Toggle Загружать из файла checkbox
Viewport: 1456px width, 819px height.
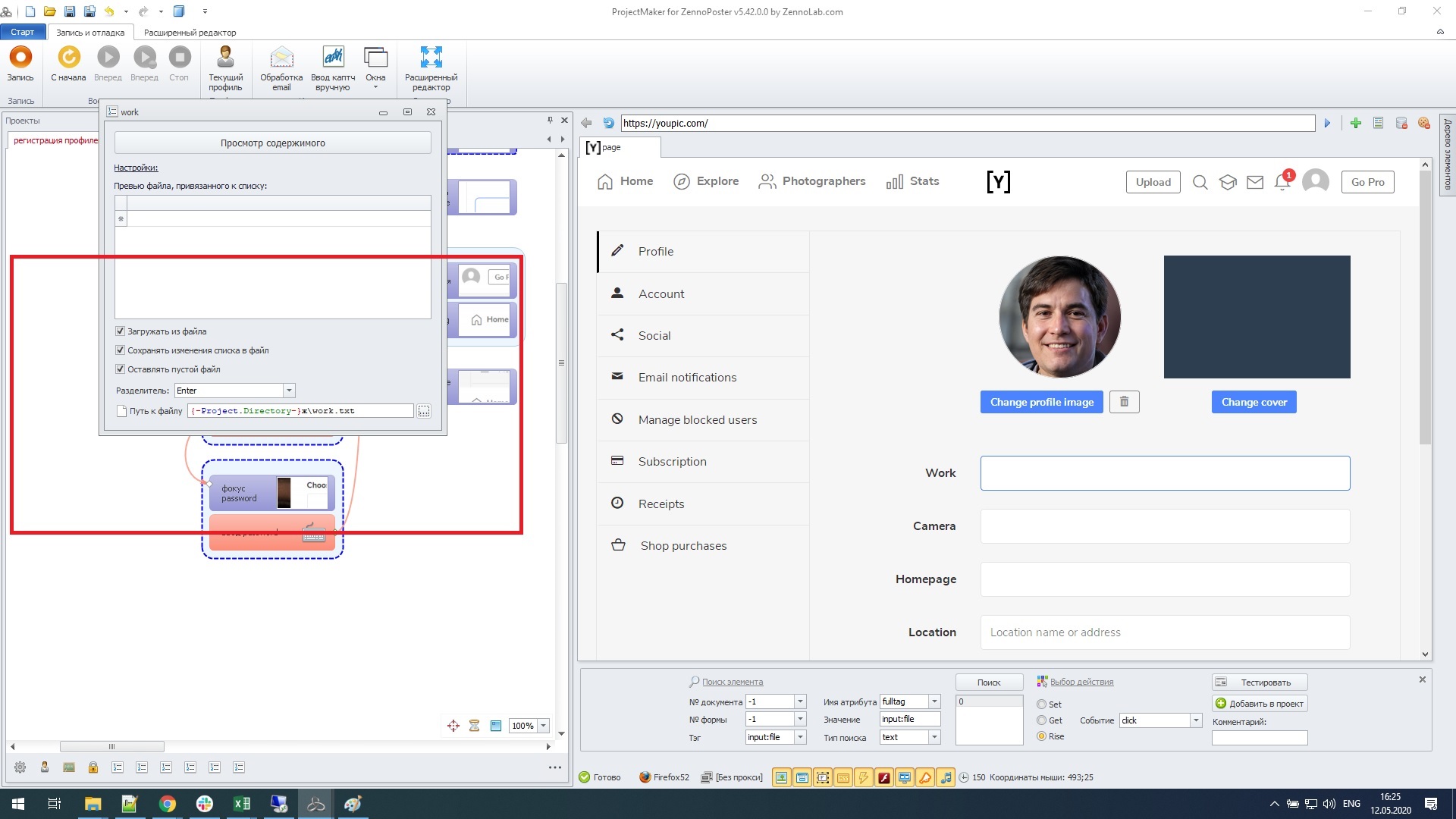pos(120,331)
